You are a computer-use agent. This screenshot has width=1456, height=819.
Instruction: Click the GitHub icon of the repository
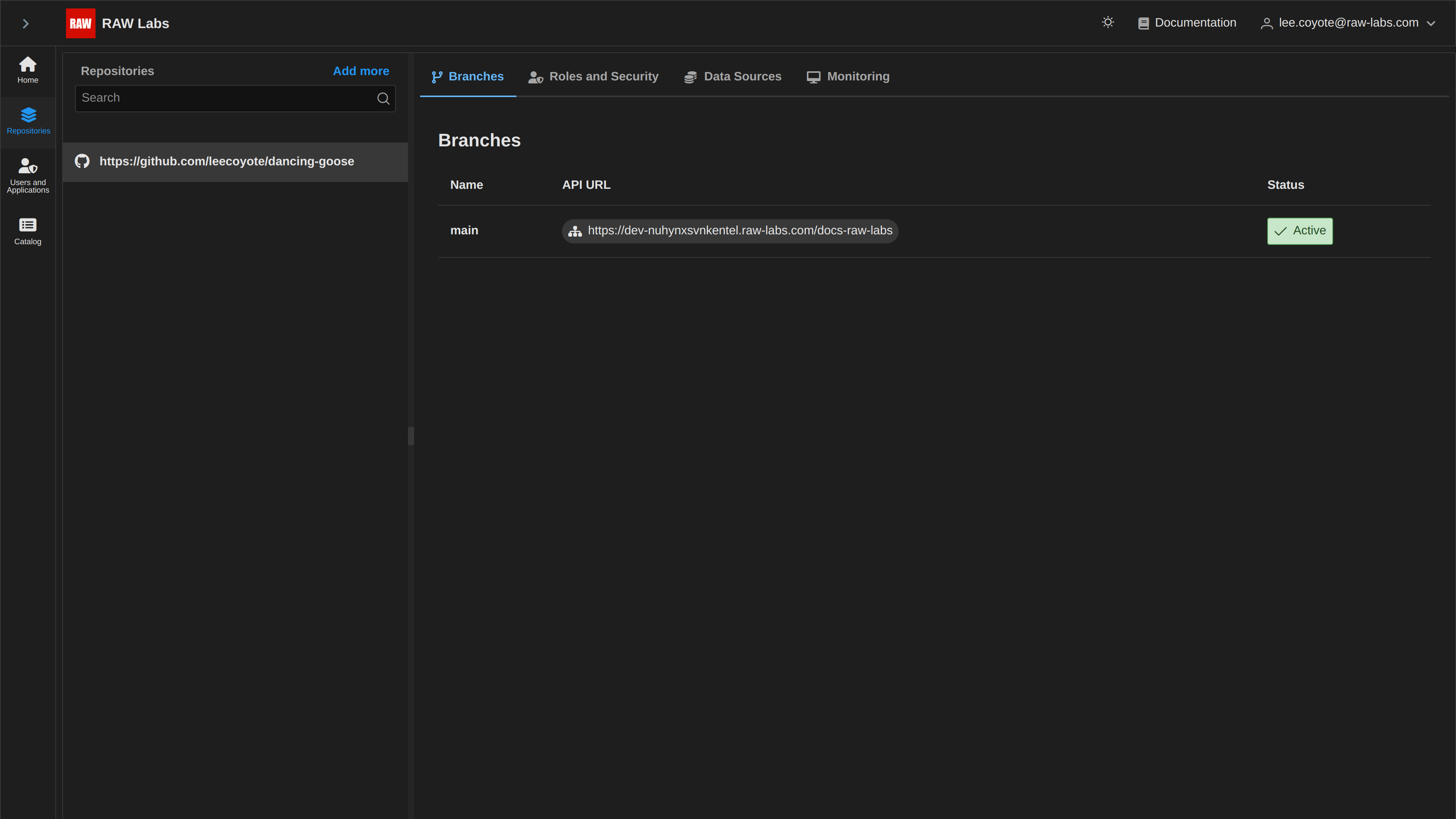[82, 162]
